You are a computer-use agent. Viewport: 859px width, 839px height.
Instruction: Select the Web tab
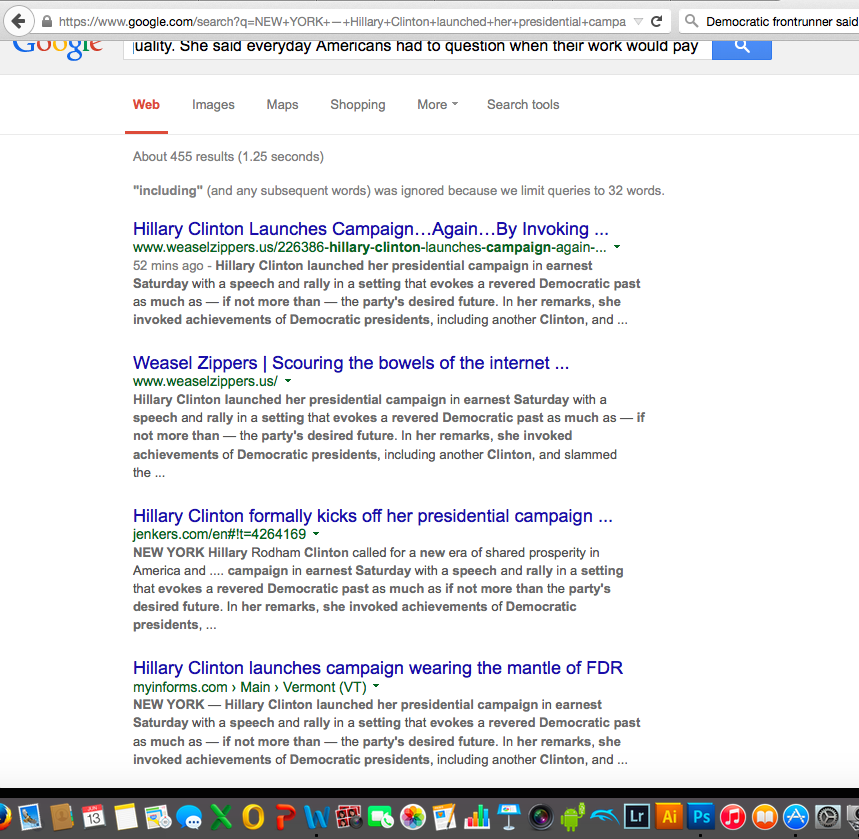click(146, 105)
